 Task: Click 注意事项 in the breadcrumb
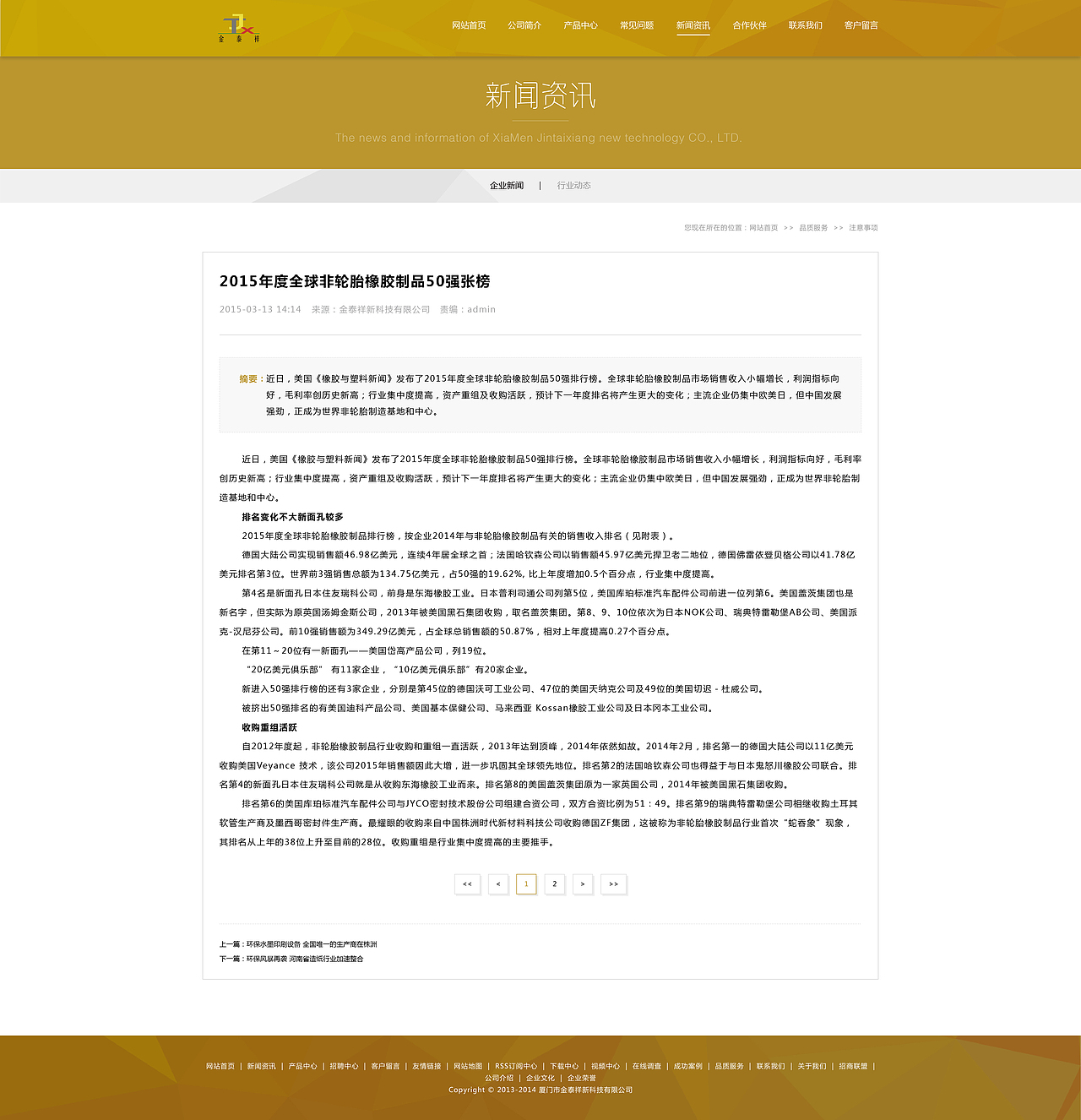[863, 228]
